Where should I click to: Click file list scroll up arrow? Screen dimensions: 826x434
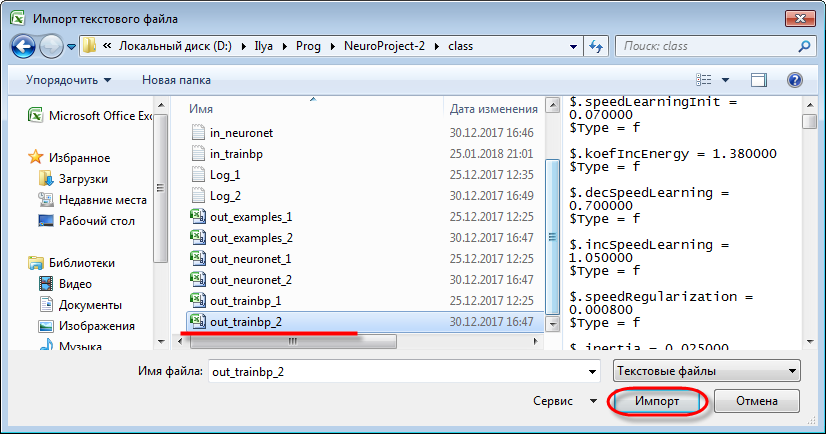(x=552, y=105)
